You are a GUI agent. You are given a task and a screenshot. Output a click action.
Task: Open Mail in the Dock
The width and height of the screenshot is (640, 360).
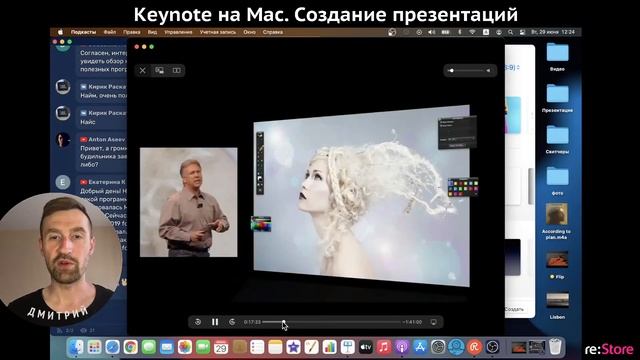(167, 347)
